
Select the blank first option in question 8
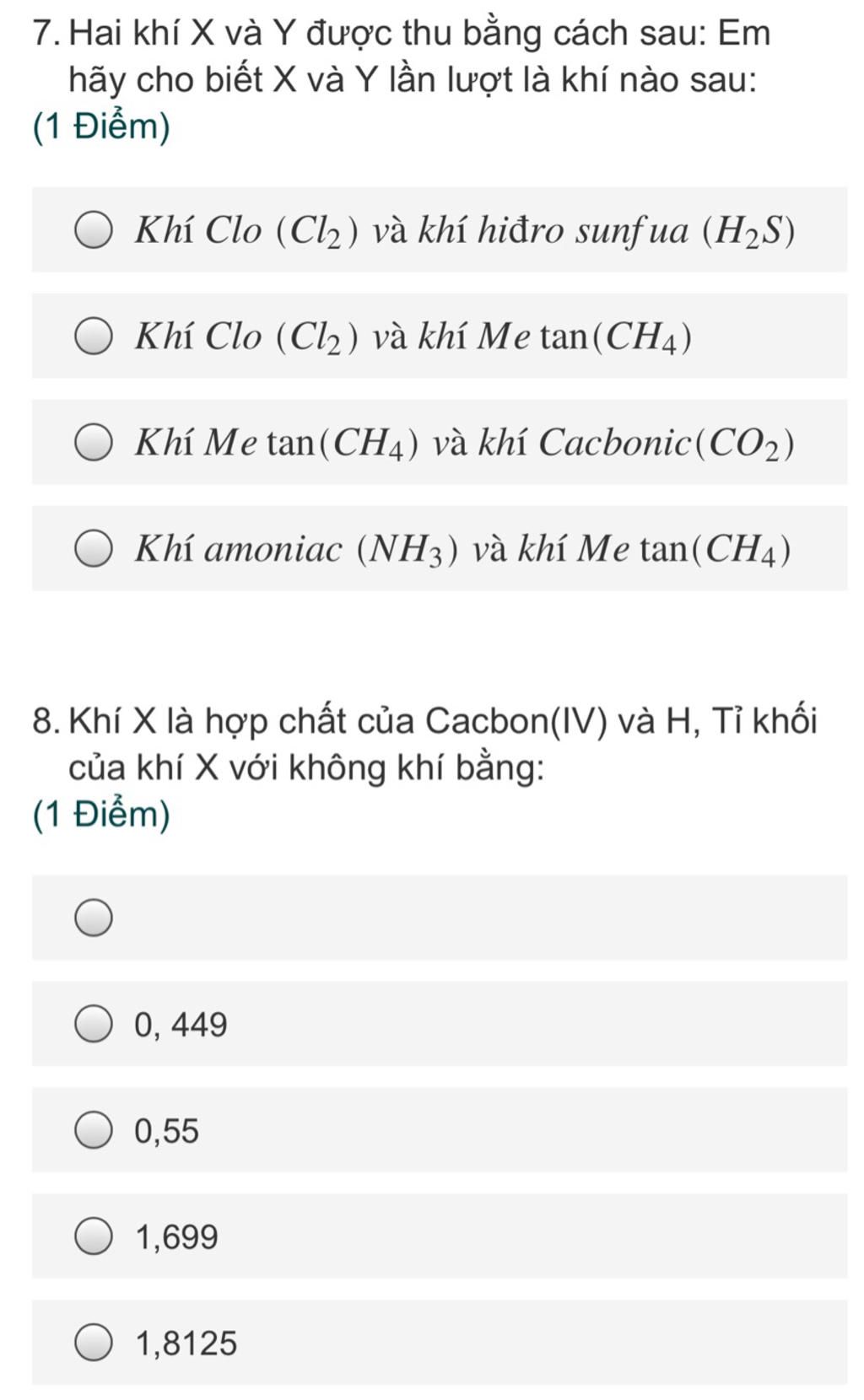click(x=94, y=918)
